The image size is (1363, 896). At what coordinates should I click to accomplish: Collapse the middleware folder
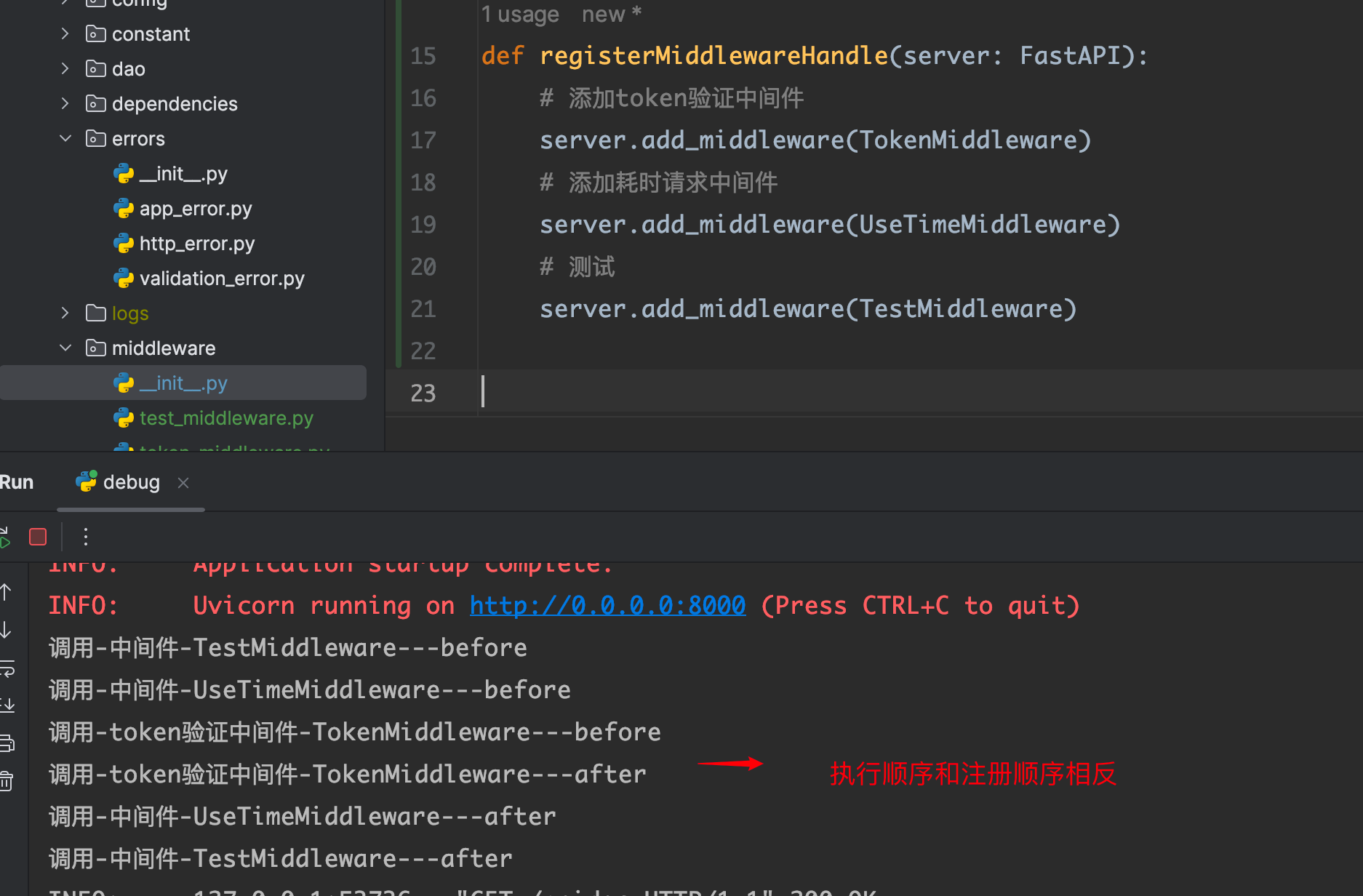coord(65,348)
